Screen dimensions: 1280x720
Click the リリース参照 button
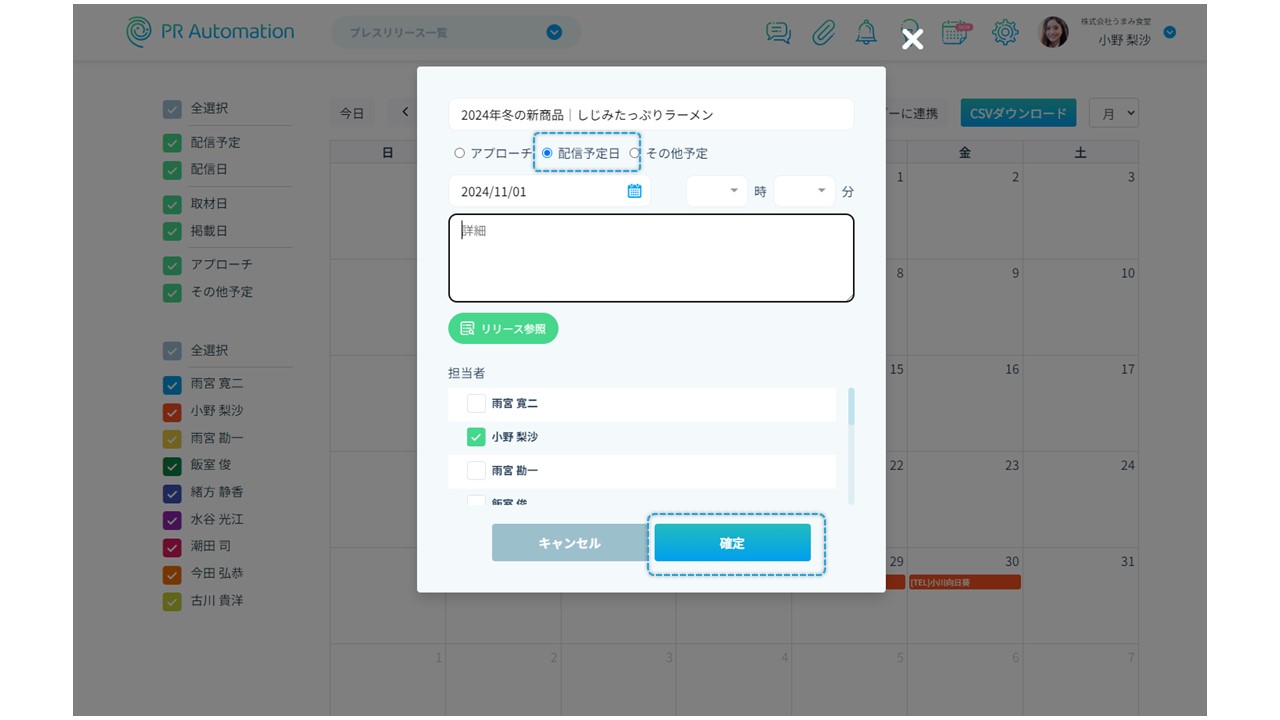point(503,328)
